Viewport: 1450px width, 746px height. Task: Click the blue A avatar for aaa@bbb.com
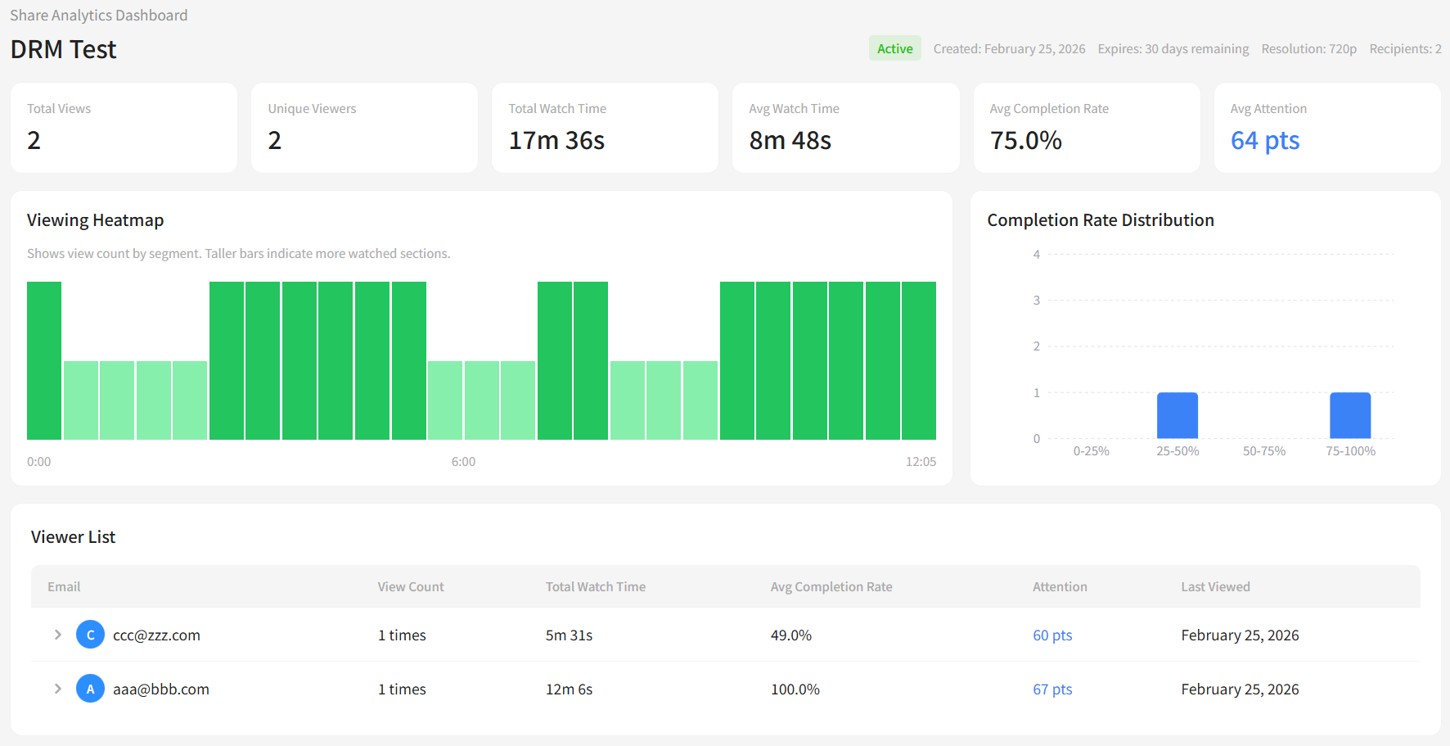(90, 688)
